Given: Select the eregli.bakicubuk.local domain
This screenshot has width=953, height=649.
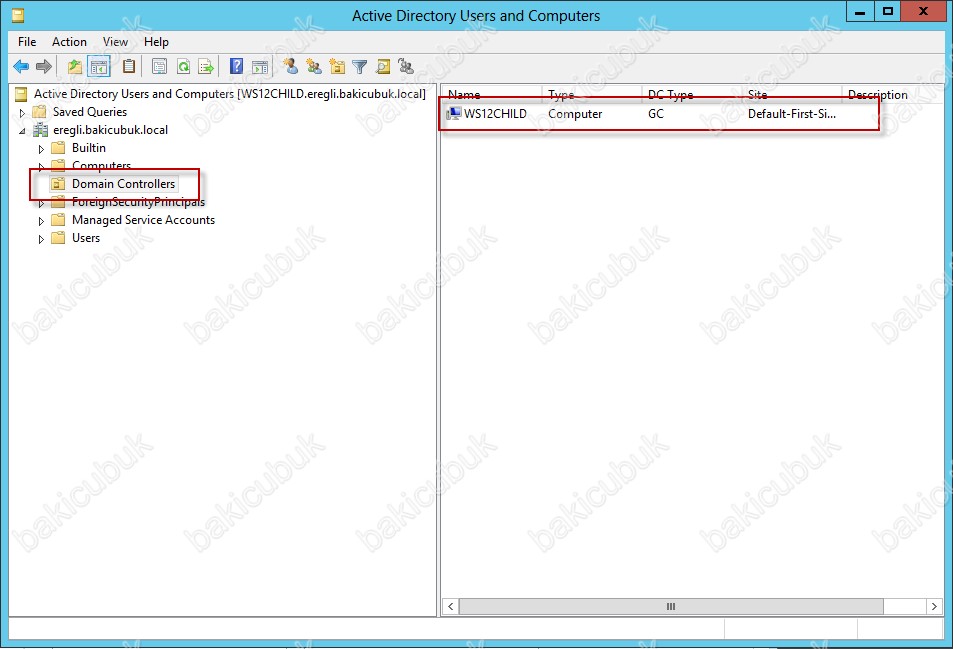Looking at the screenshot, I should click(x=111, y=130).
